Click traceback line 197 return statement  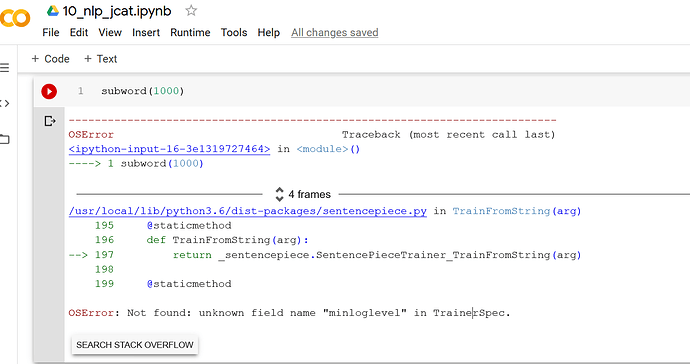coord(377,255)
